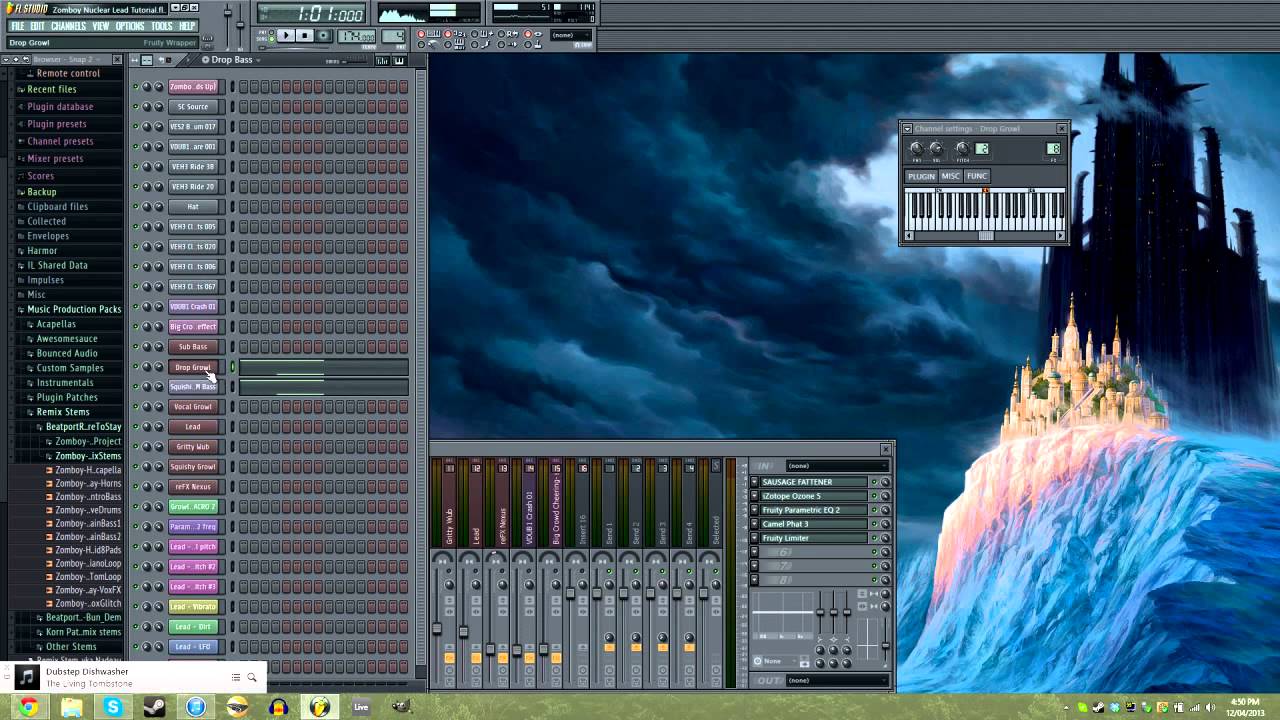
Task: Click the FL Studio fruit taskbar icon
Action: pos(320,707)
